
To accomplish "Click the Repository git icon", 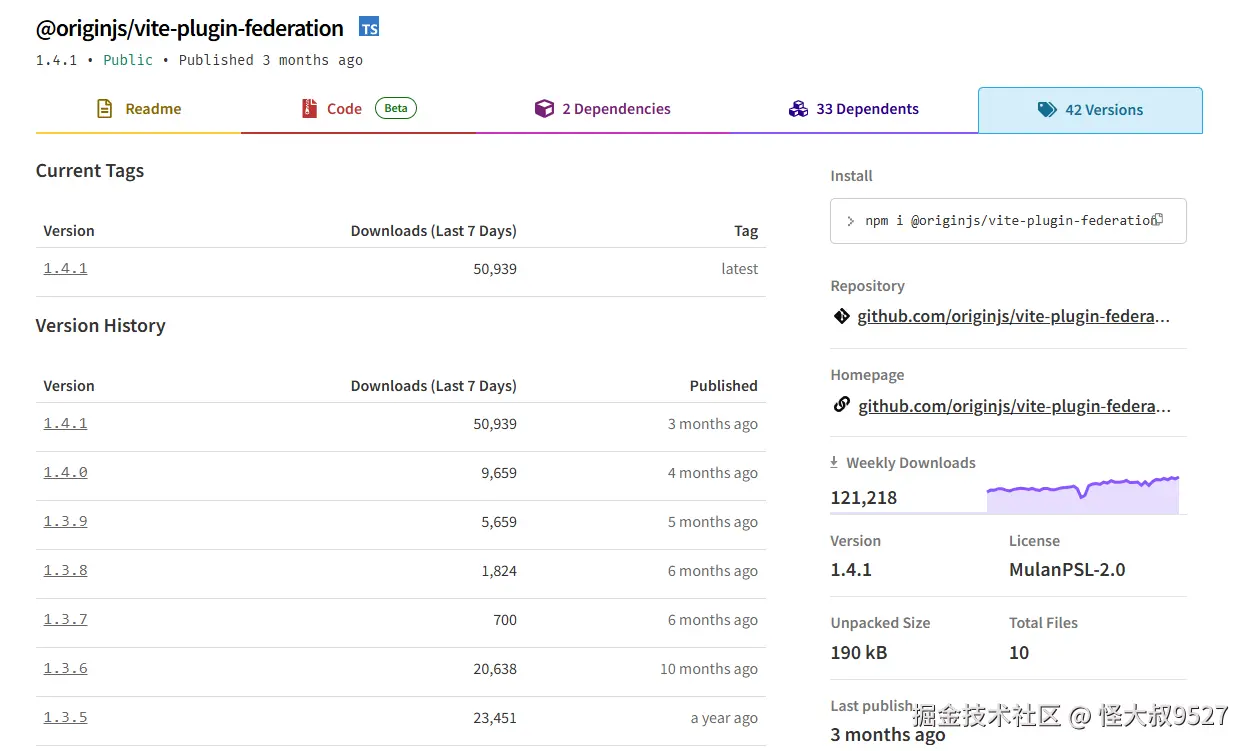I will pyautogui.click(x=841, y=316).
